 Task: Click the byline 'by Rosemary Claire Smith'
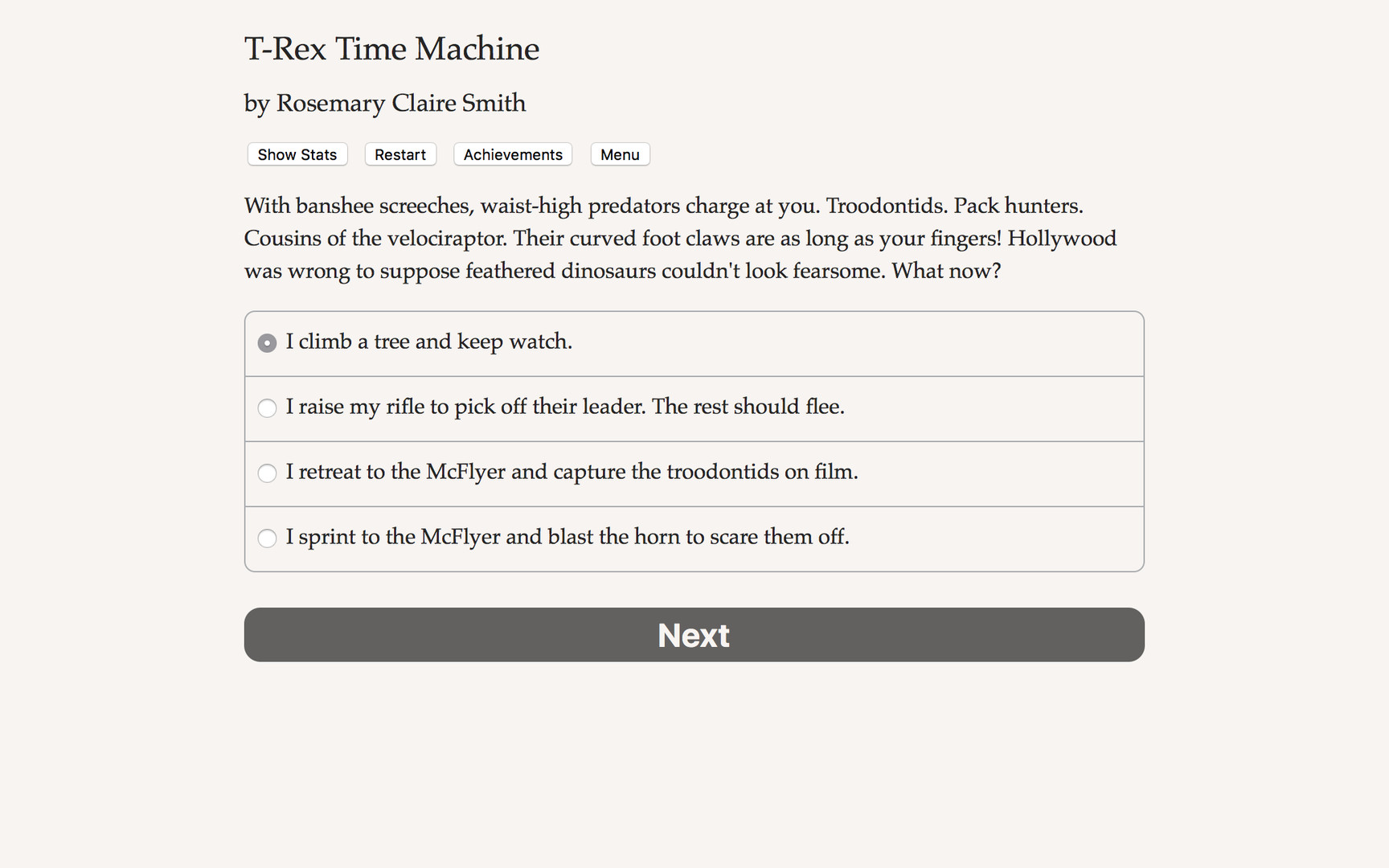click(384, 103)
